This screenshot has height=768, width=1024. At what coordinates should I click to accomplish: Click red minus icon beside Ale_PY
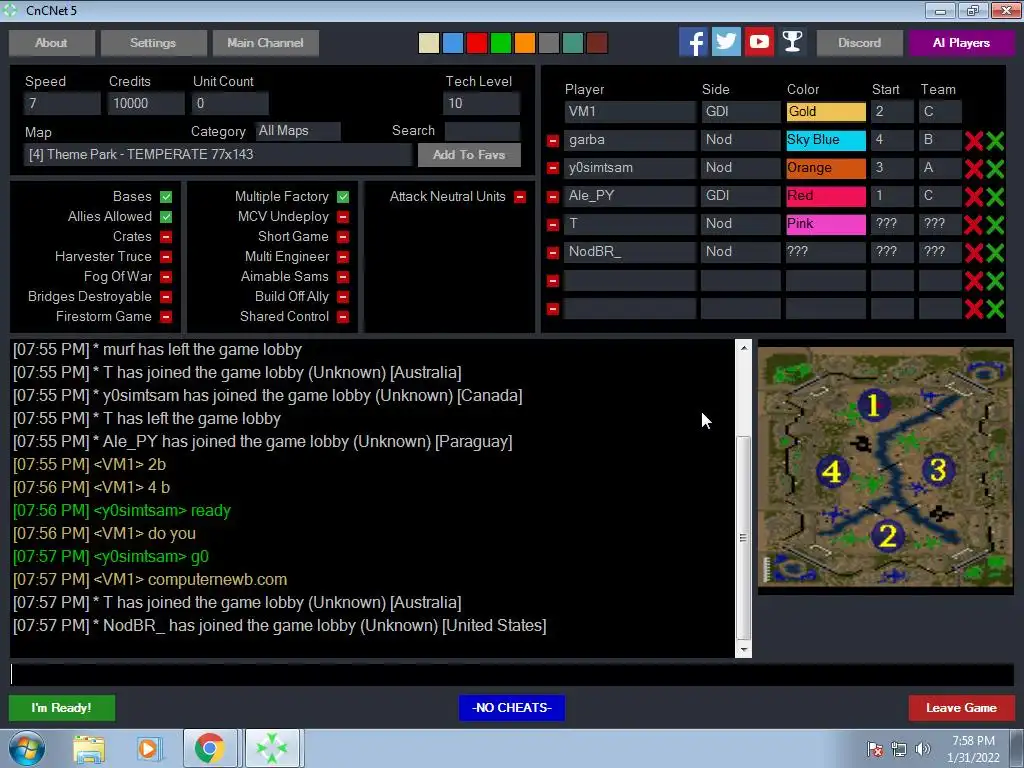click(x=552, y=197)
